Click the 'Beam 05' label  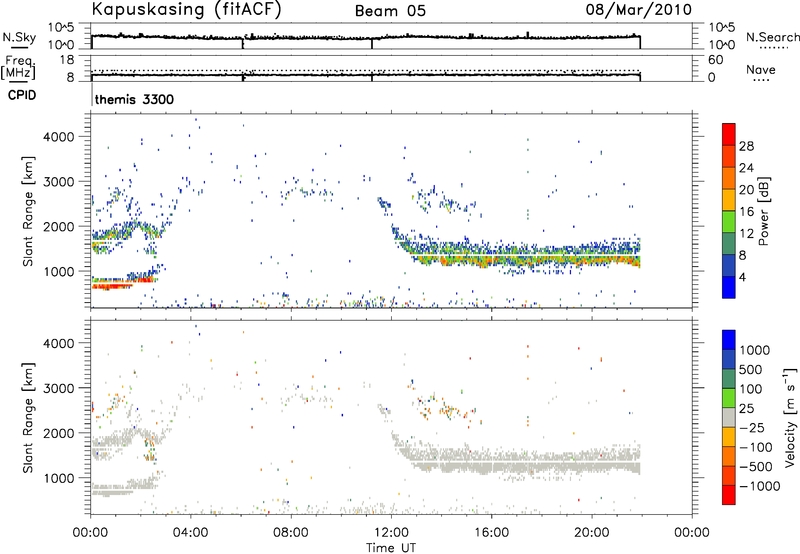click(390, 11)
